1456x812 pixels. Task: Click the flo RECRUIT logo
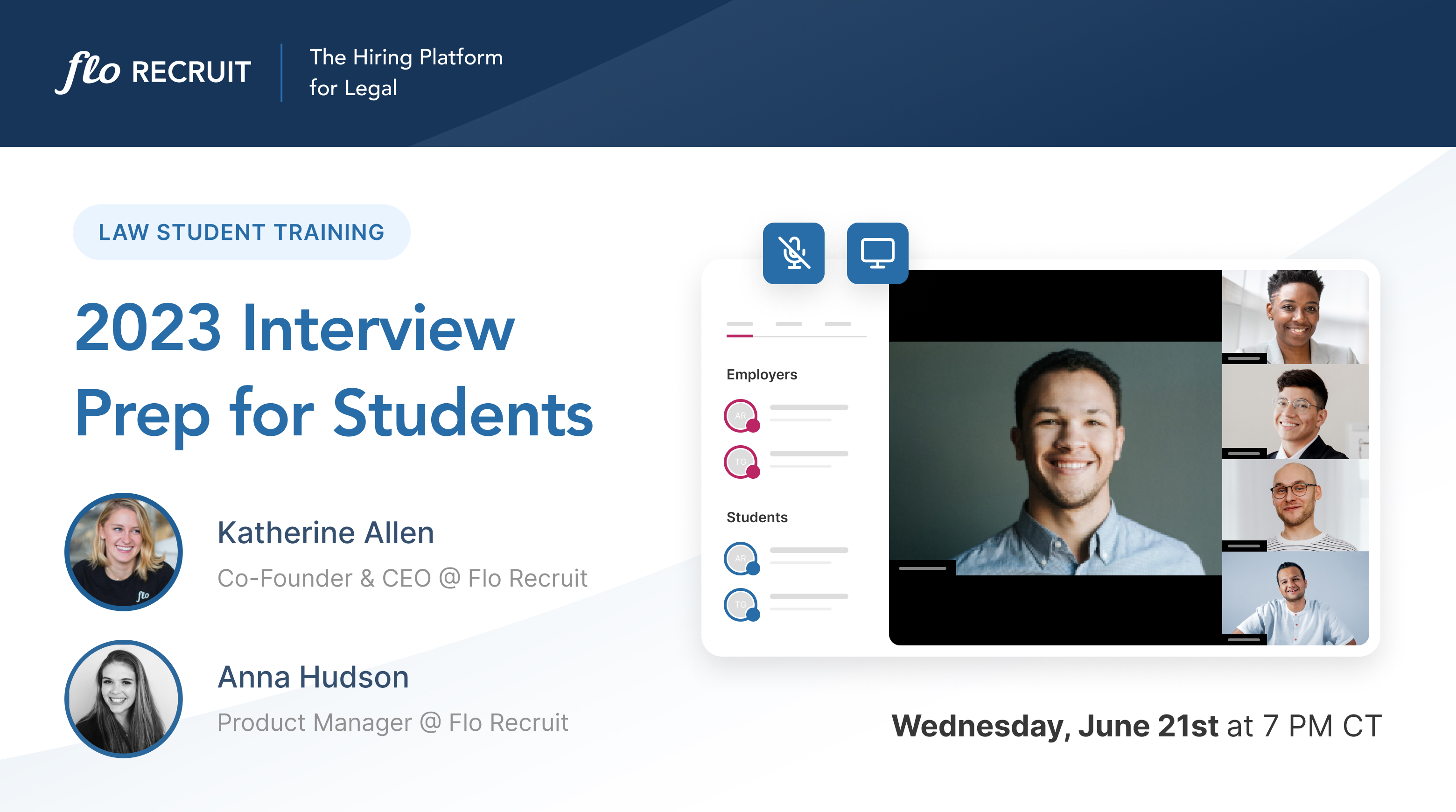153,72
